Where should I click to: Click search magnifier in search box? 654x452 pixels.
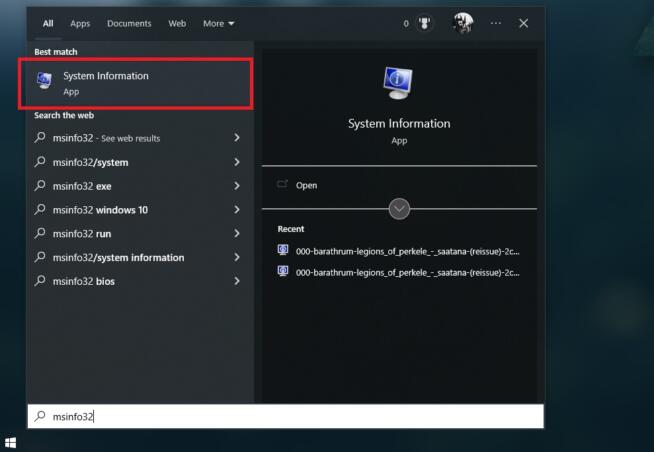click(x=40, y=416)
